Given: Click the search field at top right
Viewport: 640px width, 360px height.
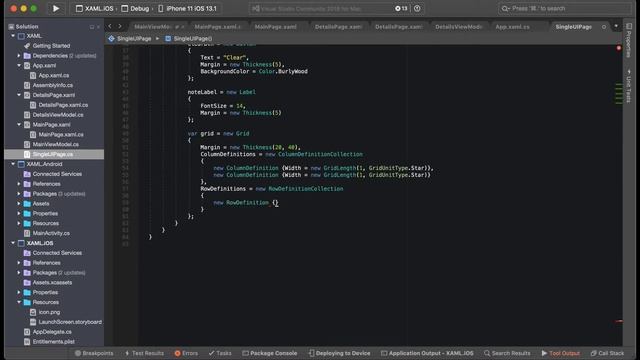Looking at the screenshot, I should [x=564, y=8].
